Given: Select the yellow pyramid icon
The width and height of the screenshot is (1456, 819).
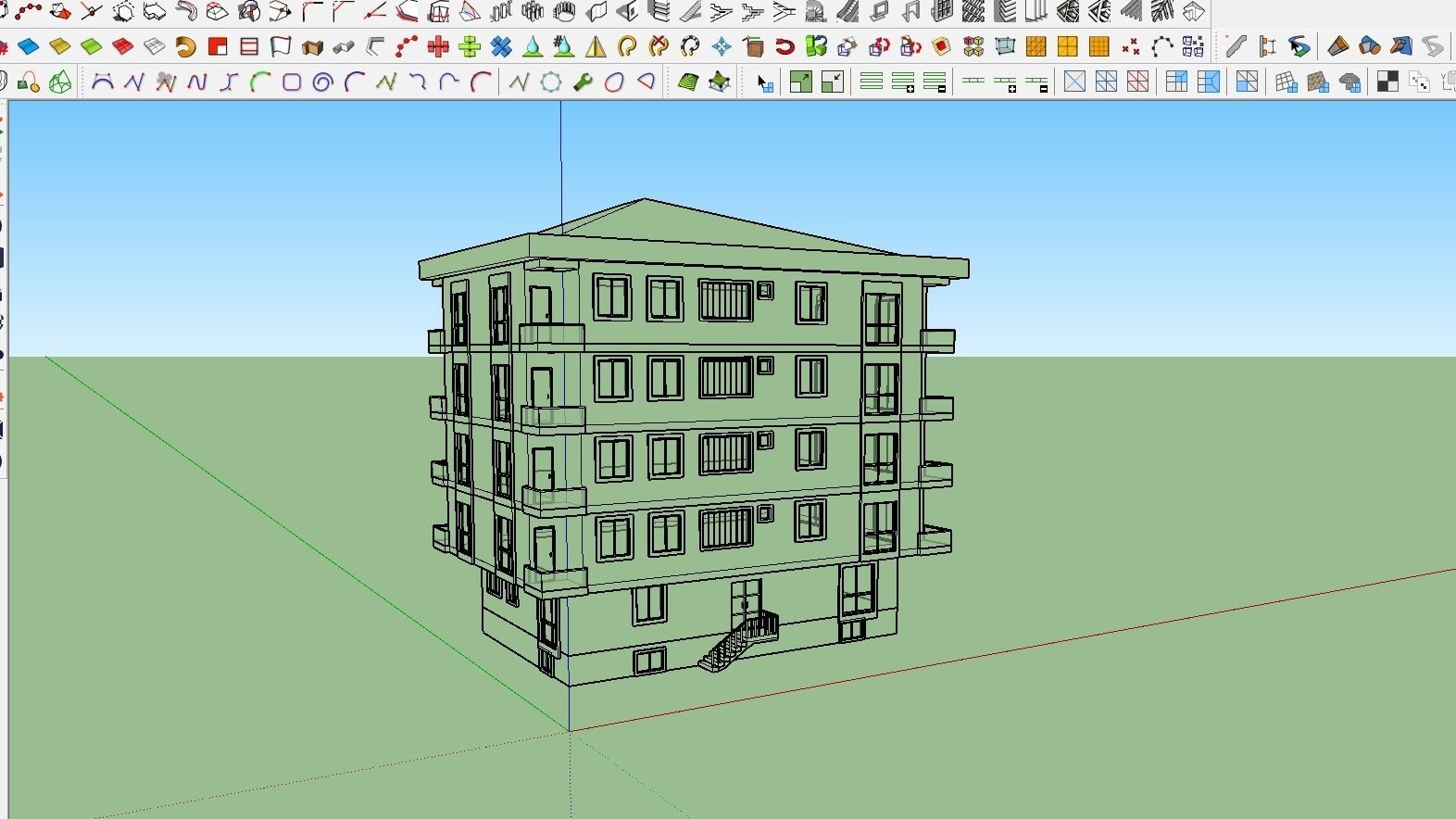Looking at the screenshot, I should tap(596, 46).
